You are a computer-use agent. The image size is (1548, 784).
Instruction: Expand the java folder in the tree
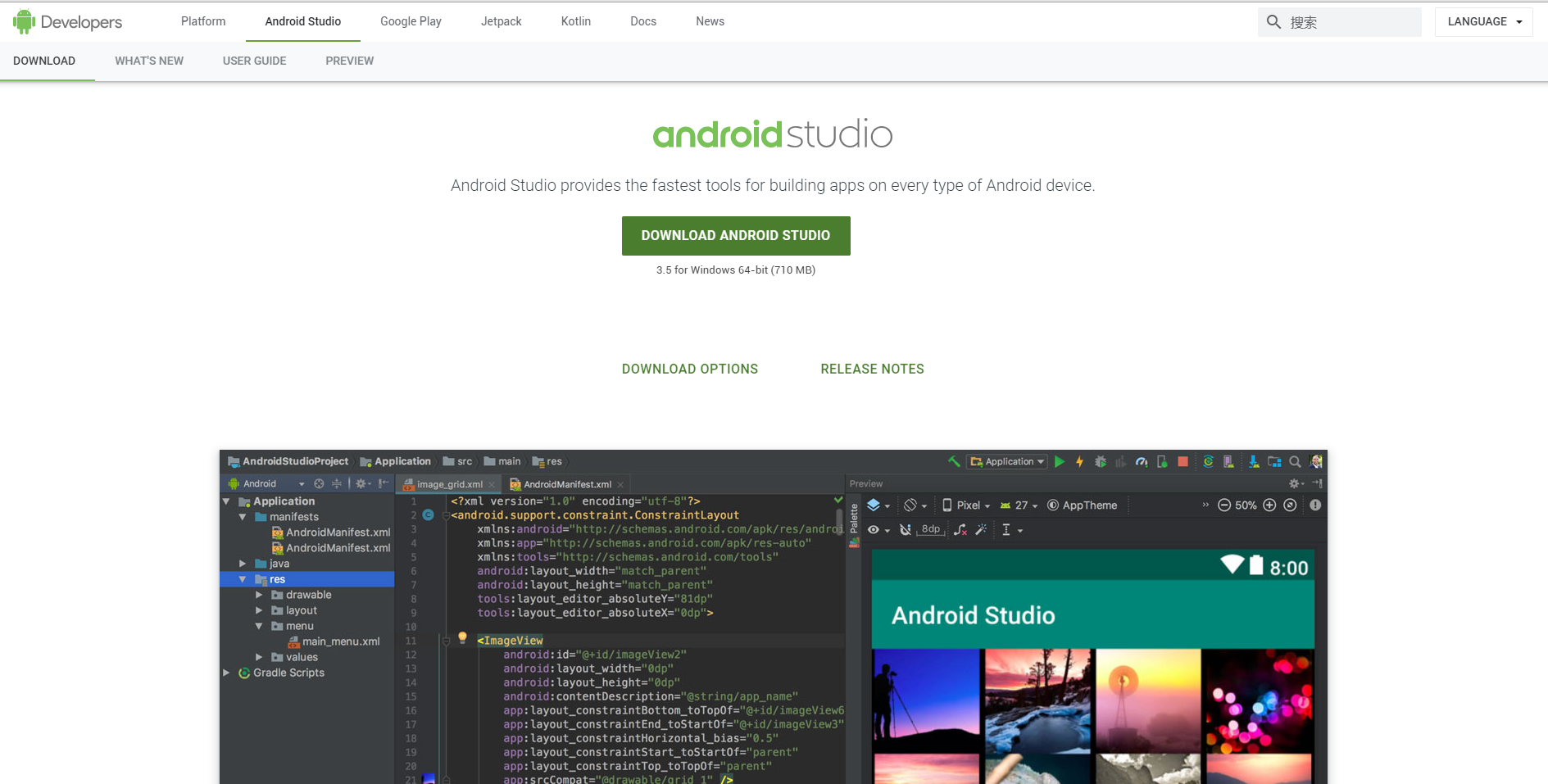[243, 564]
